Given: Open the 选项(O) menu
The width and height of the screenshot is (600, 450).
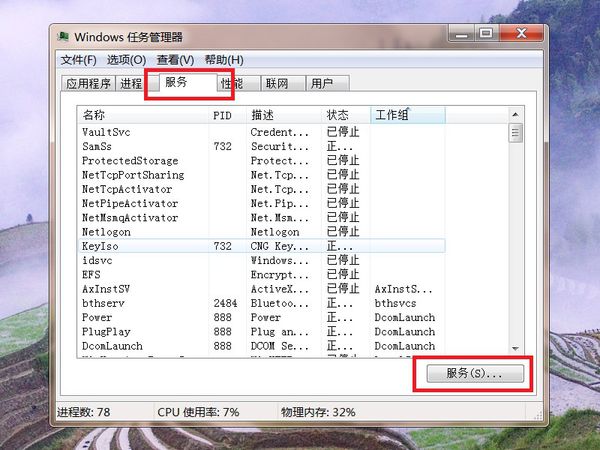Looking at the screenshot, I should pyautogui.click(x=126, y=60).
